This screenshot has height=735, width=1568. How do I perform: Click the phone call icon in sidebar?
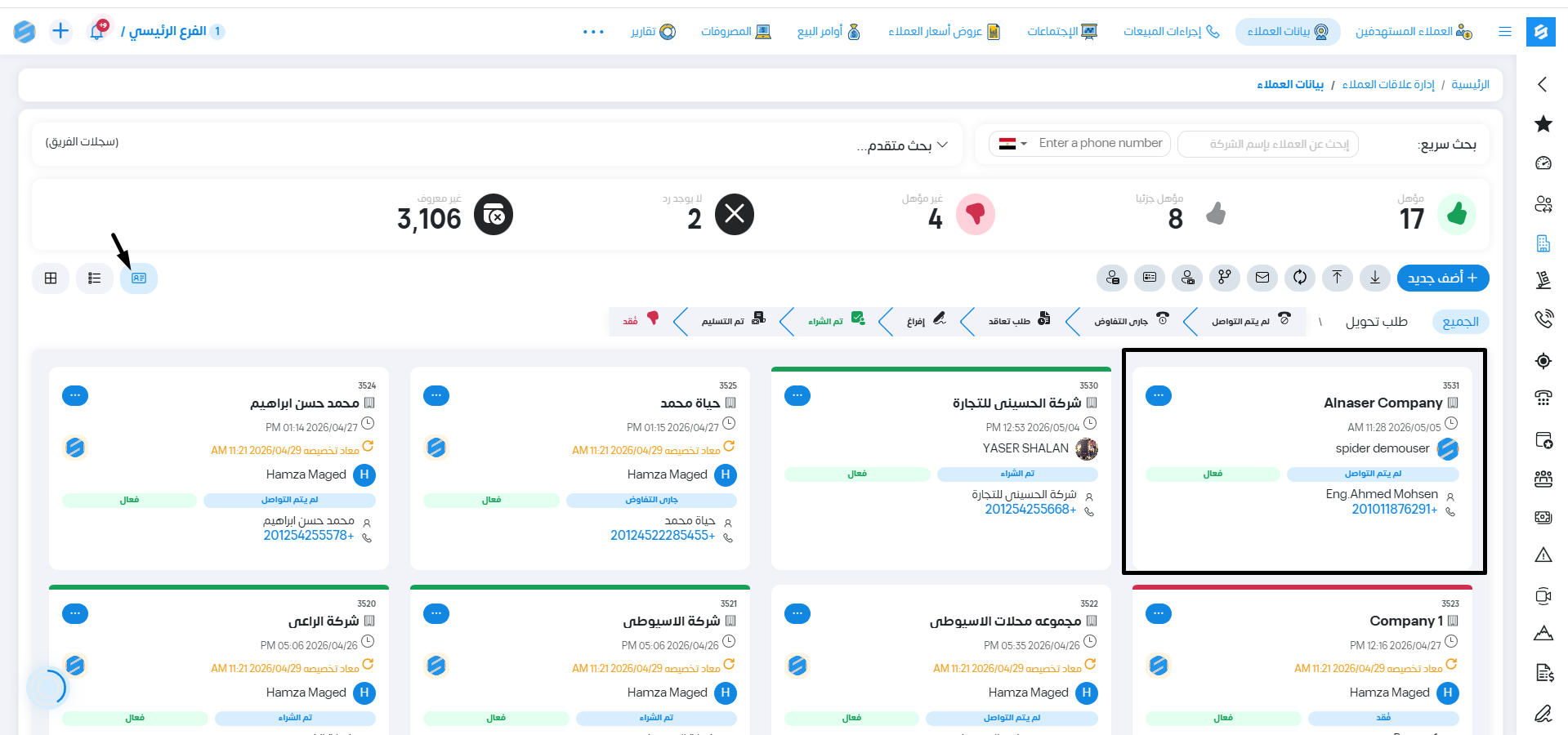click(1543, 318)
